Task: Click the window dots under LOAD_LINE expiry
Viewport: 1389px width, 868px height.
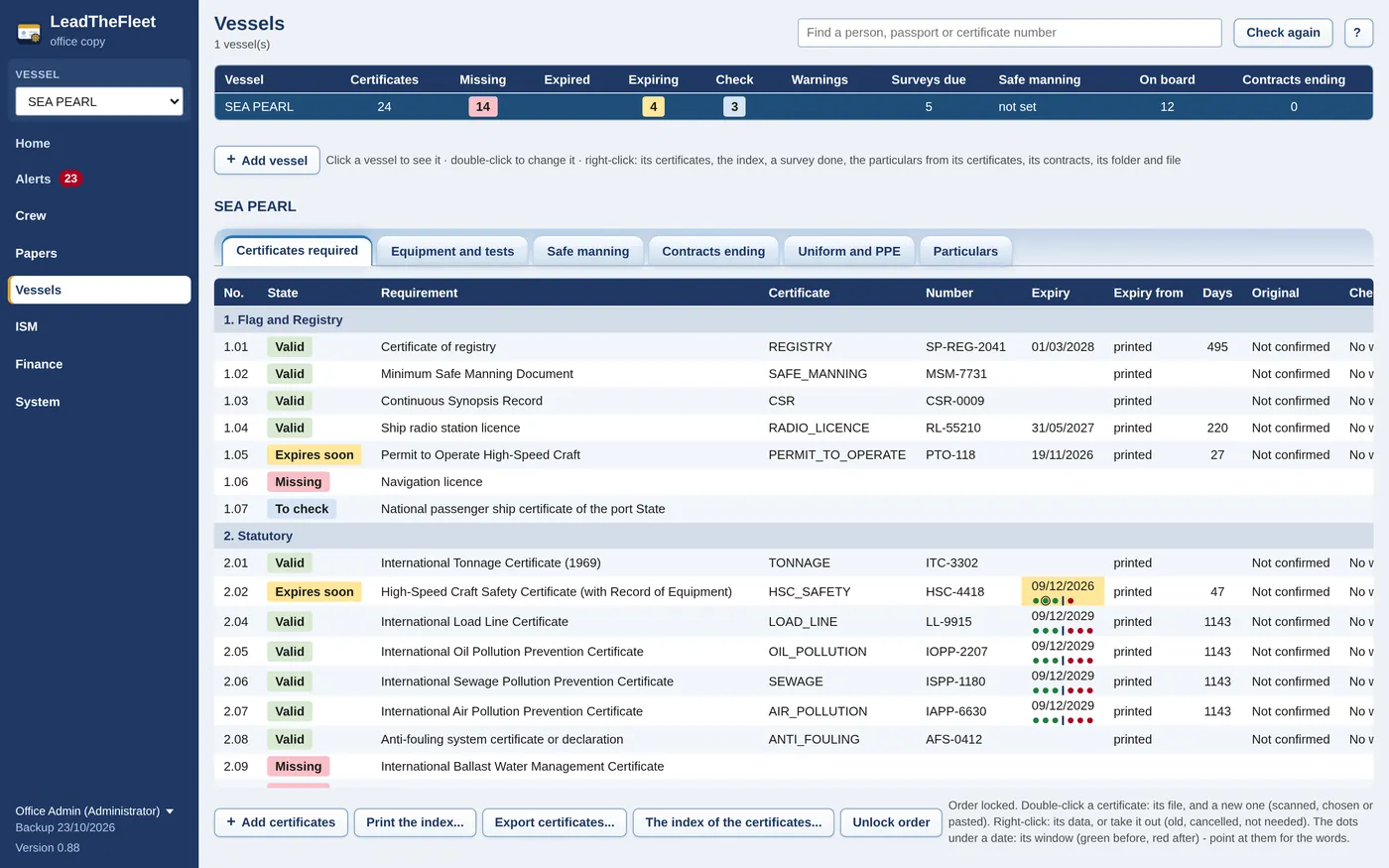Action: [1063, 631]
